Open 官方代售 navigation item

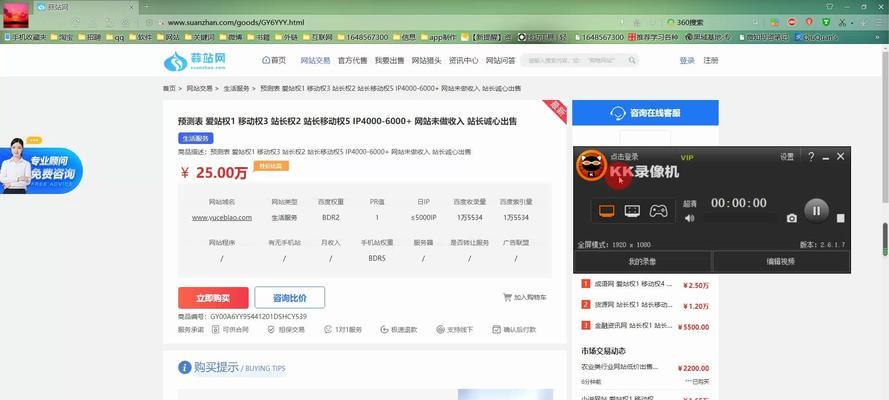pyautogui.click(x=352, y=61)
